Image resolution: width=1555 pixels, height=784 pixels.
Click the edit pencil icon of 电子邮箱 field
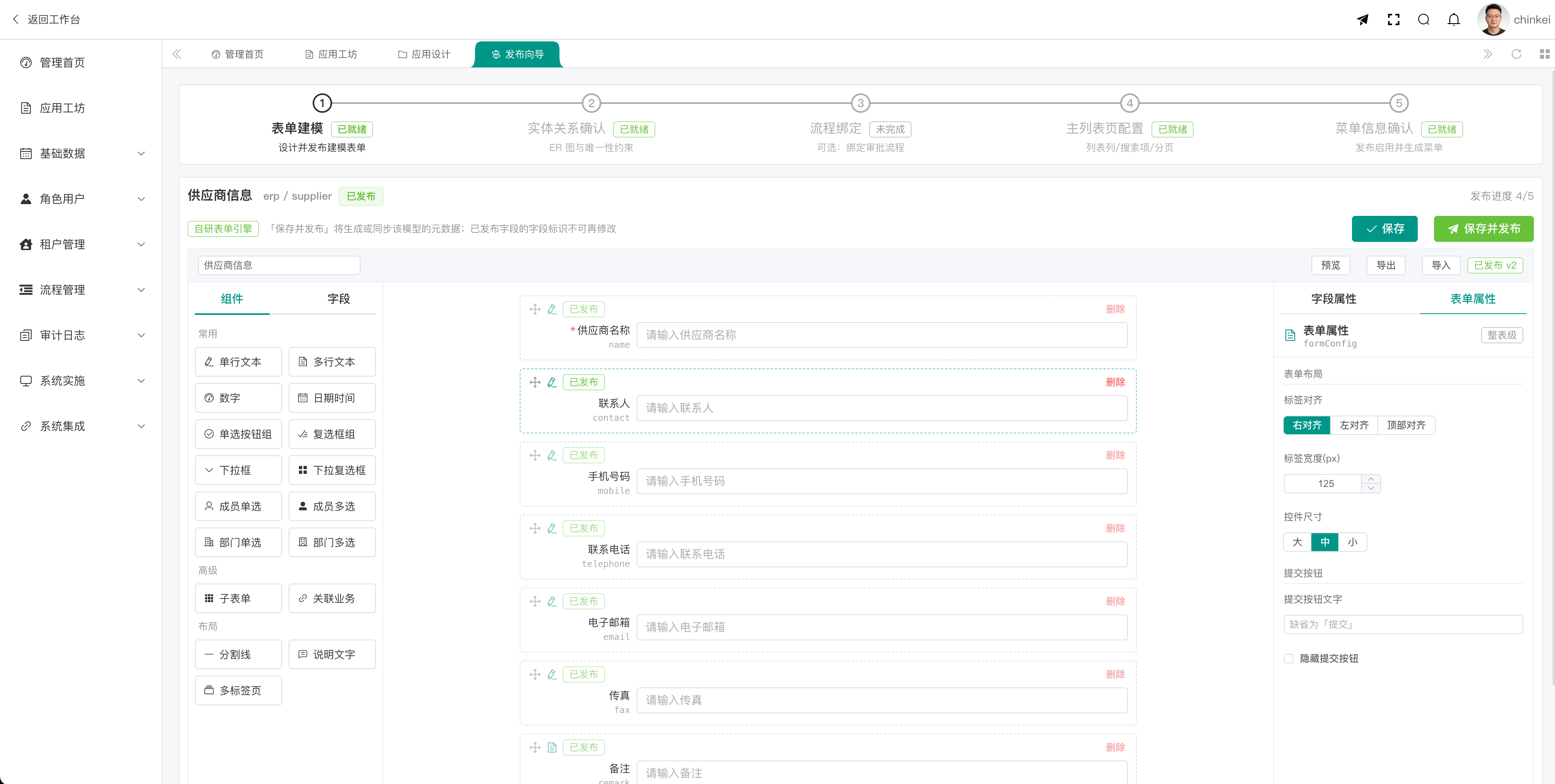point(552,601)
